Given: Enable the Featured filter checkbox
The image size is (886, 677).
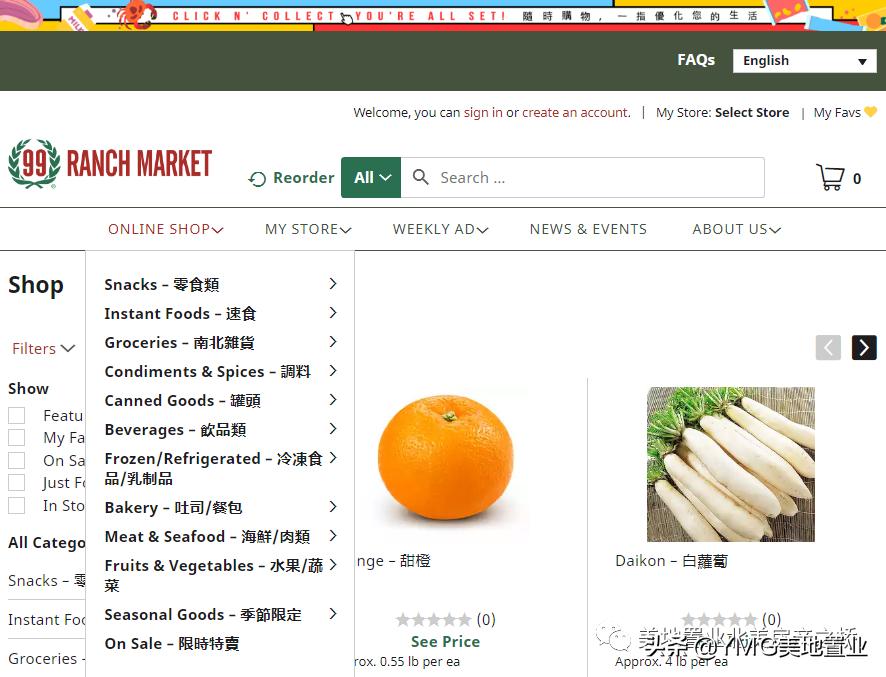Looking at the screenshot, I should tap(16, 414).
